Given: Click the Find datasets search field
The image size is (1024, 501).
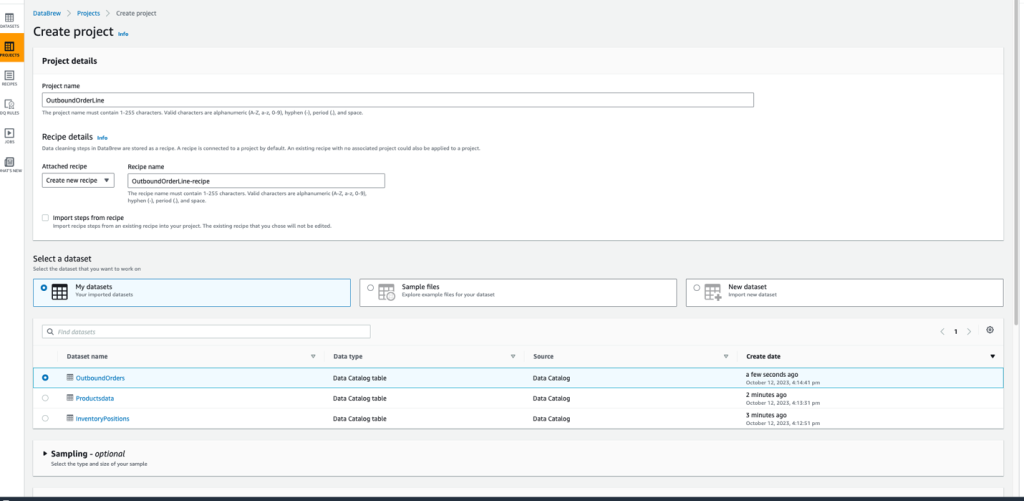Looking at the screenshot, I should (x=206, y=332).
